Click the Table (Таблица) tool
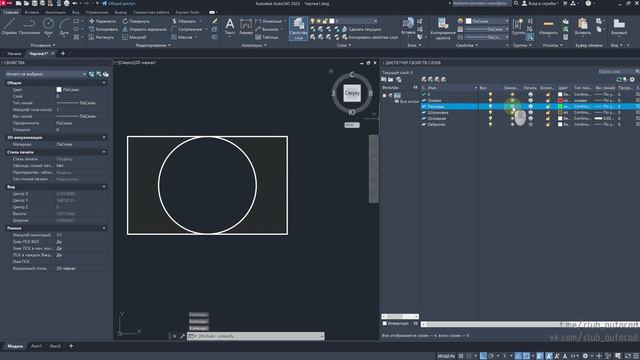The image size is (640, 360). (x=267, y=37)
